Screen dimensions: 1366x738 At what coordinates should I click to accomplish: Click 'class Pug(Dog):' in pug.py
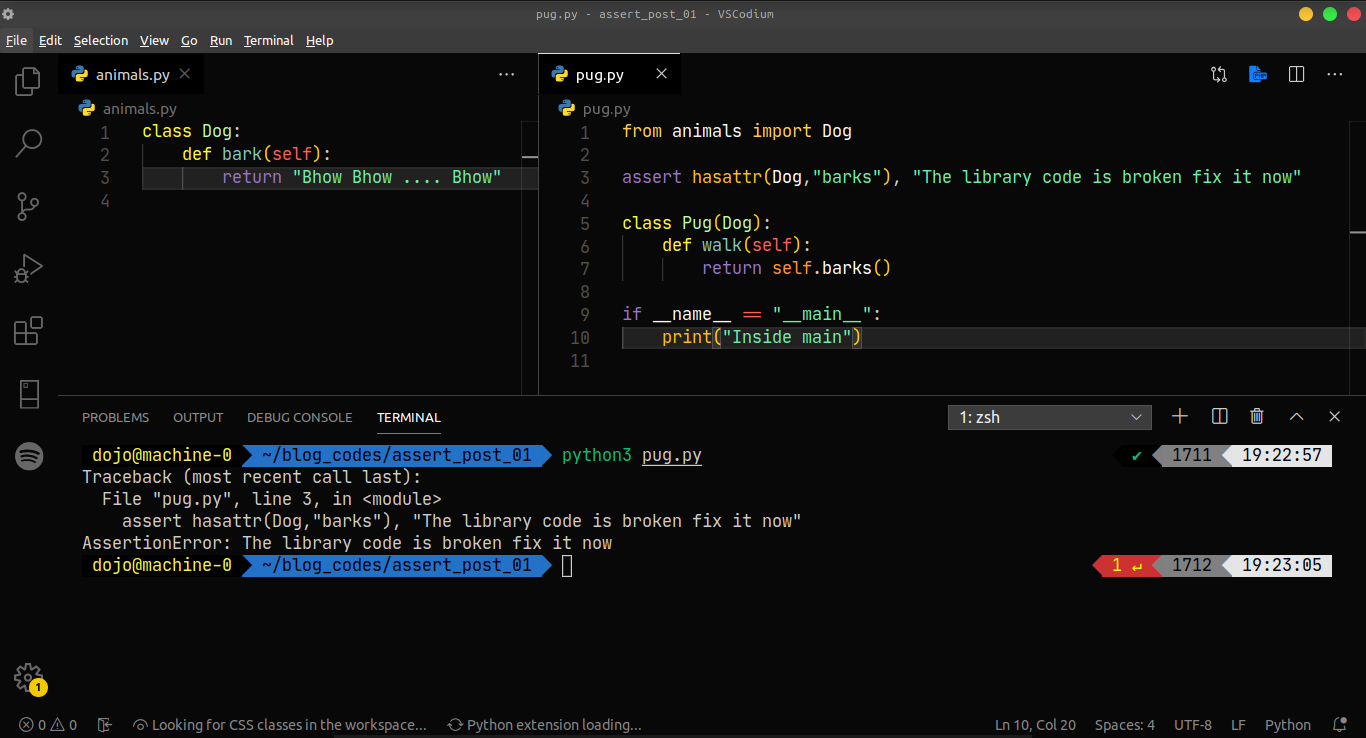click(x=697, y=223)
